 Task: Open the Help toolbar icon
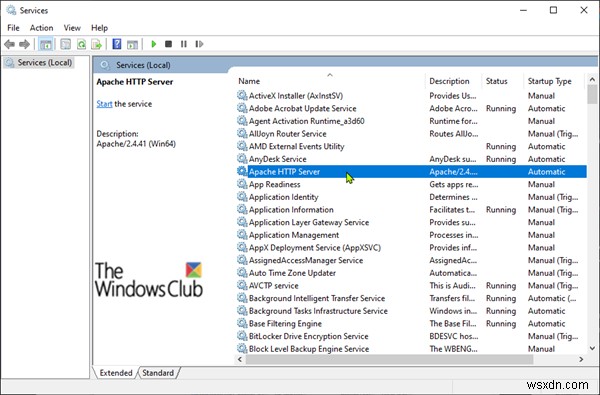(x=117, y=44)
